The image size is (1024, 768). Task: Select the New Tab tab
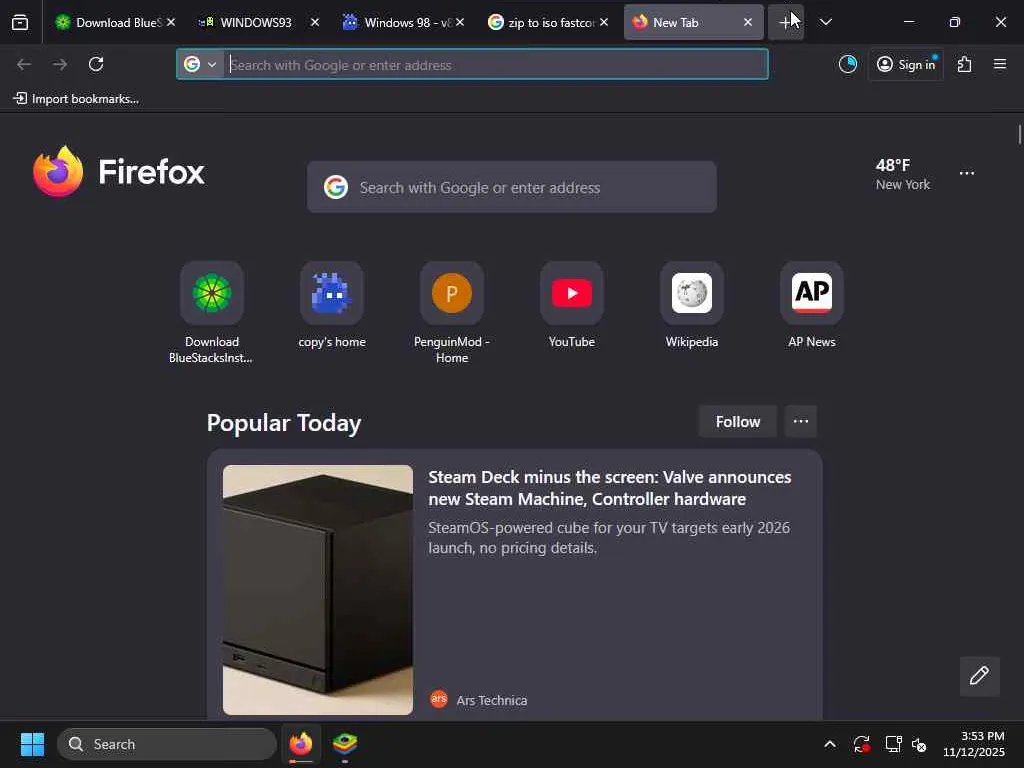tap(686, 22)
